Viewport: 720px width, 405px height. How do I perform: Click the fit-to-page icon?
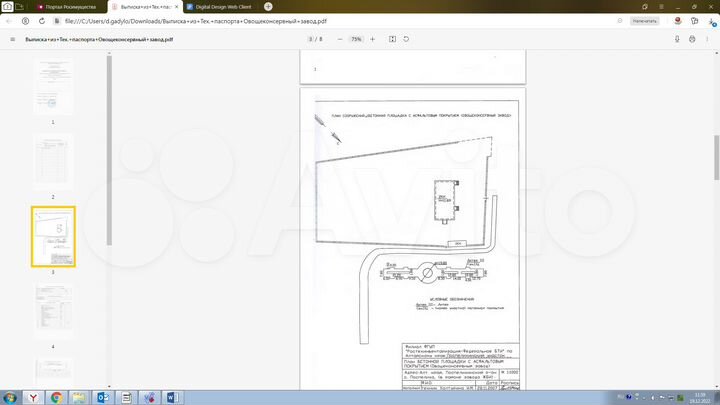tap(392, 39)
